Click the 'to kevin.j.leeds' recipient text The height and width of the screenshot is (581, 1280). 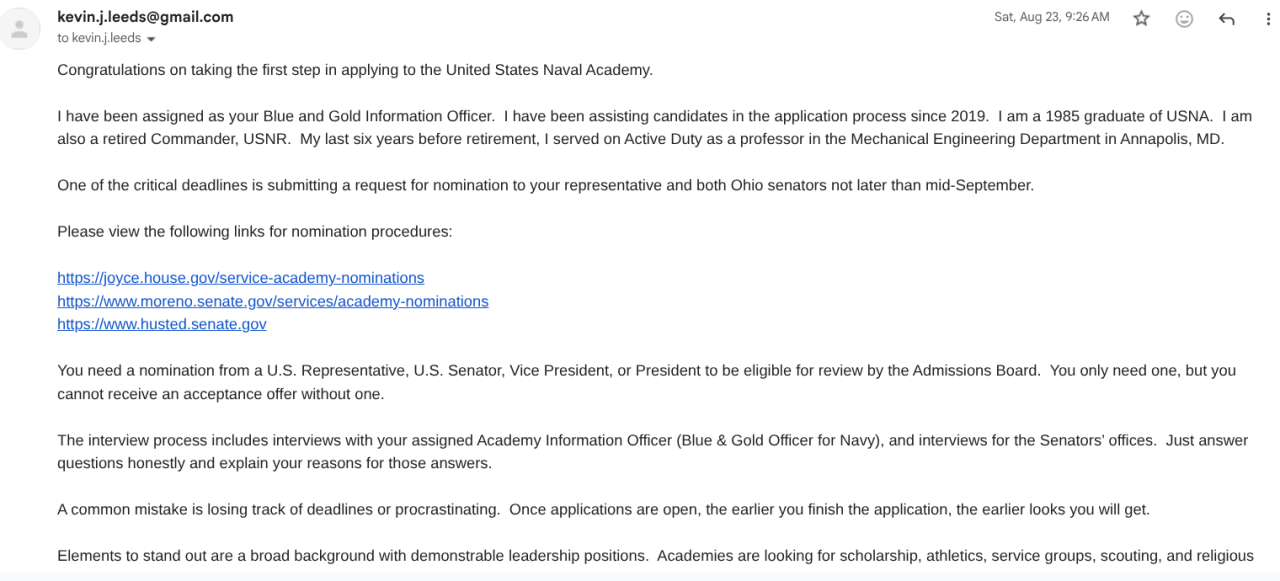click(99, 38)
